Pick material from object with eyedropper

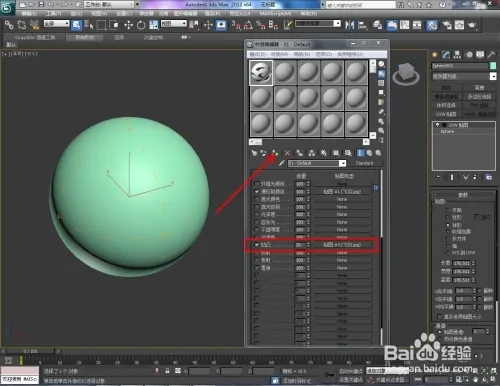tap(282, 163)
